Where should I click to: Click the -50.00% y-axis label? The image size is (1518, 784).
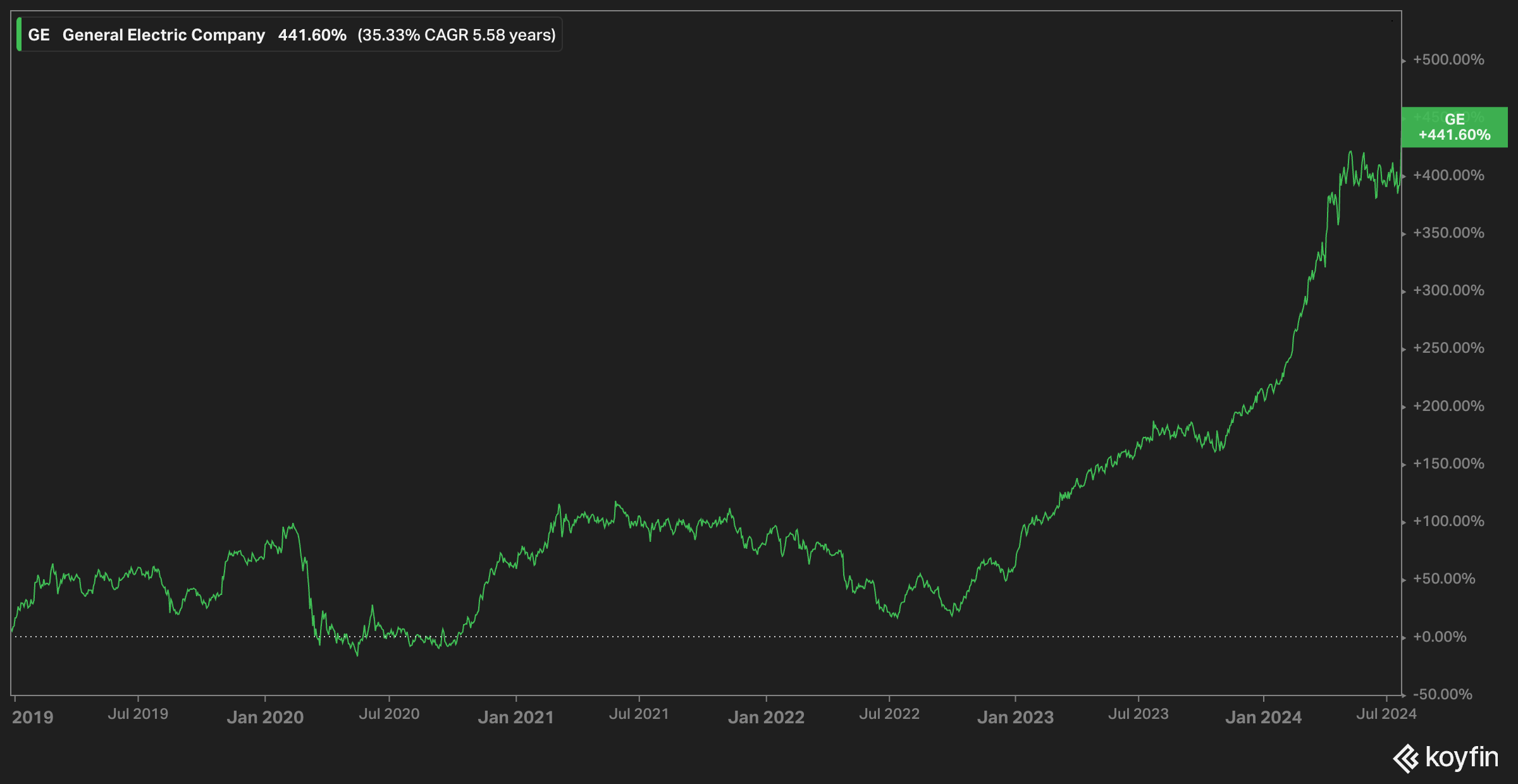(1442, 694)
